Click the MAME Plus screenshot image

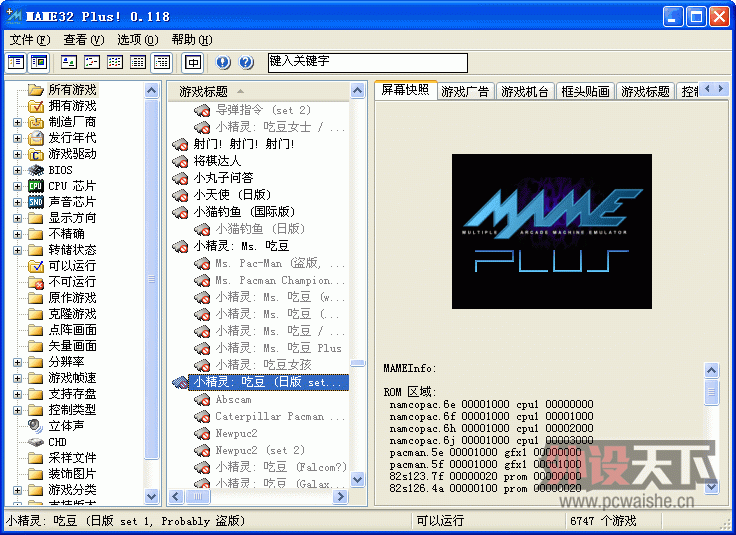click(x=552, y=231)
